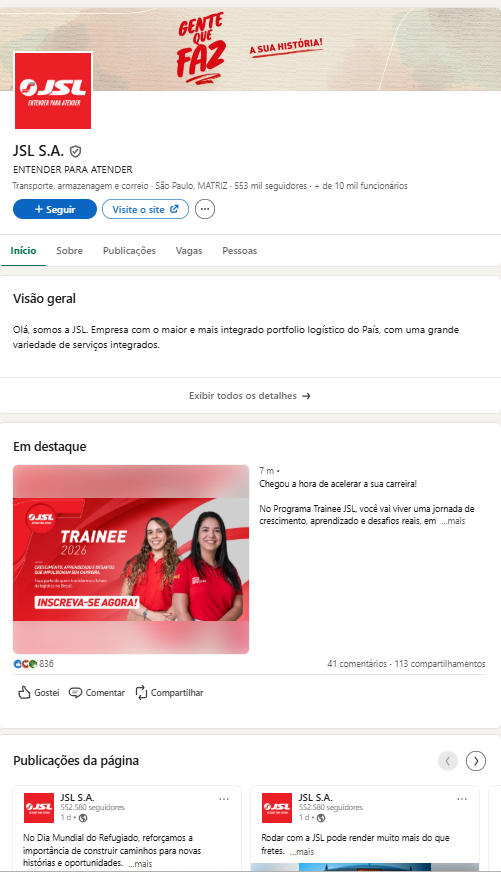
Task: Click the previous arrow in Publicações da página
Action: pos(448,761)
